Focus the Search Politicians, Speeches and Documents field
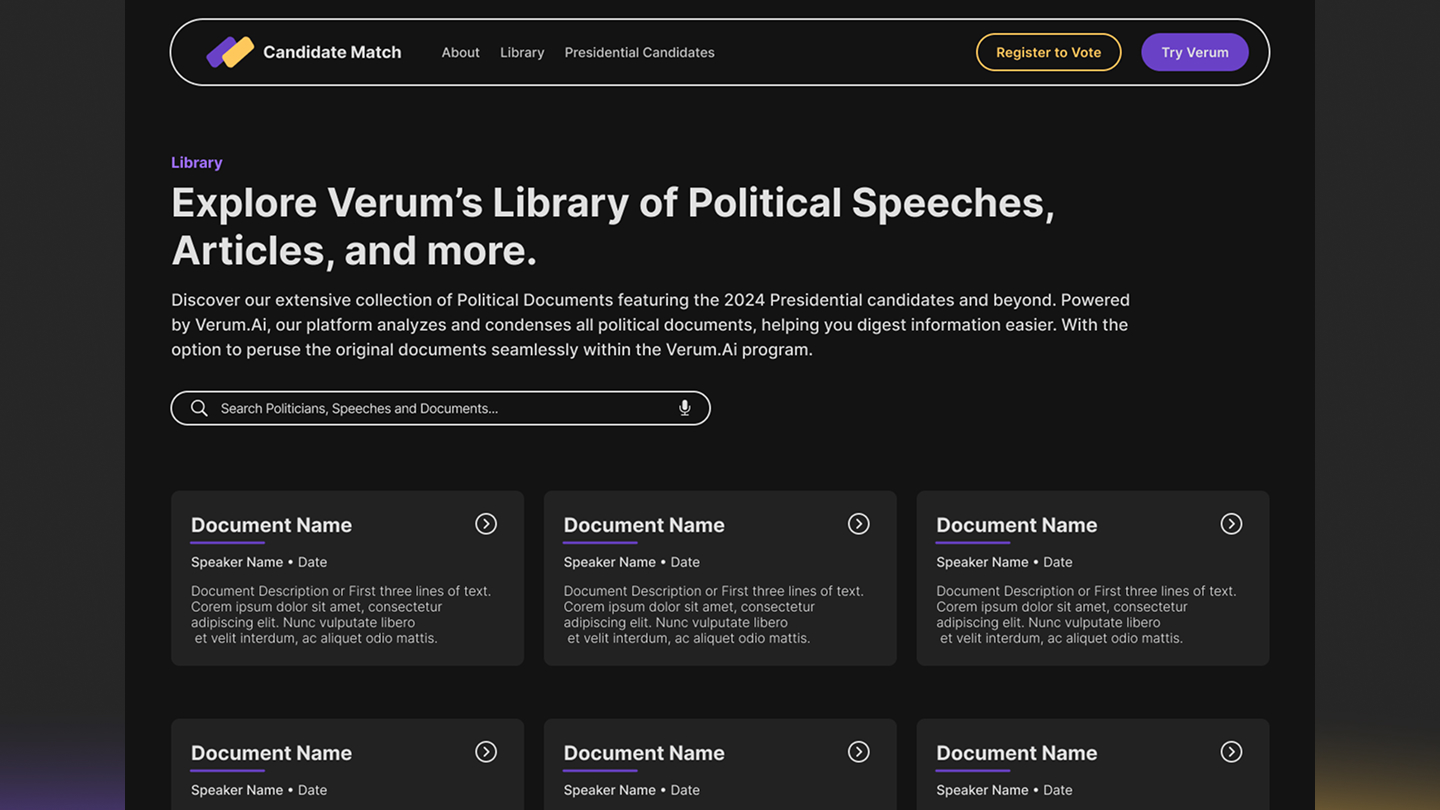This screenshot has height=810, width=1440. 441,408
